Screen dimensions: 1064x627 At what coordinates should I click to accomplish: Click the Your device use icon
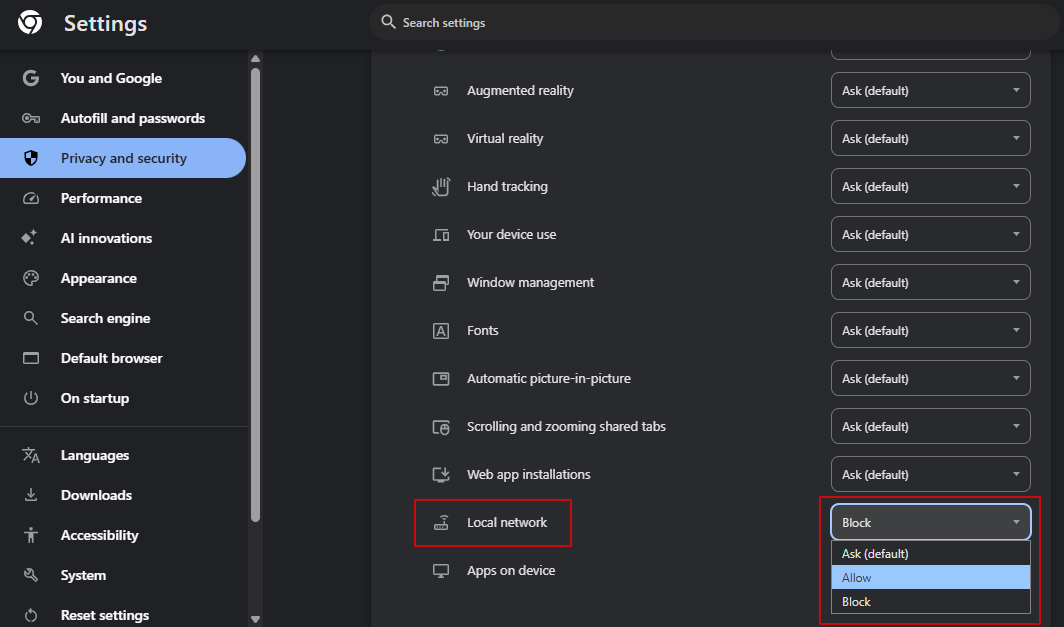[441, 235]
